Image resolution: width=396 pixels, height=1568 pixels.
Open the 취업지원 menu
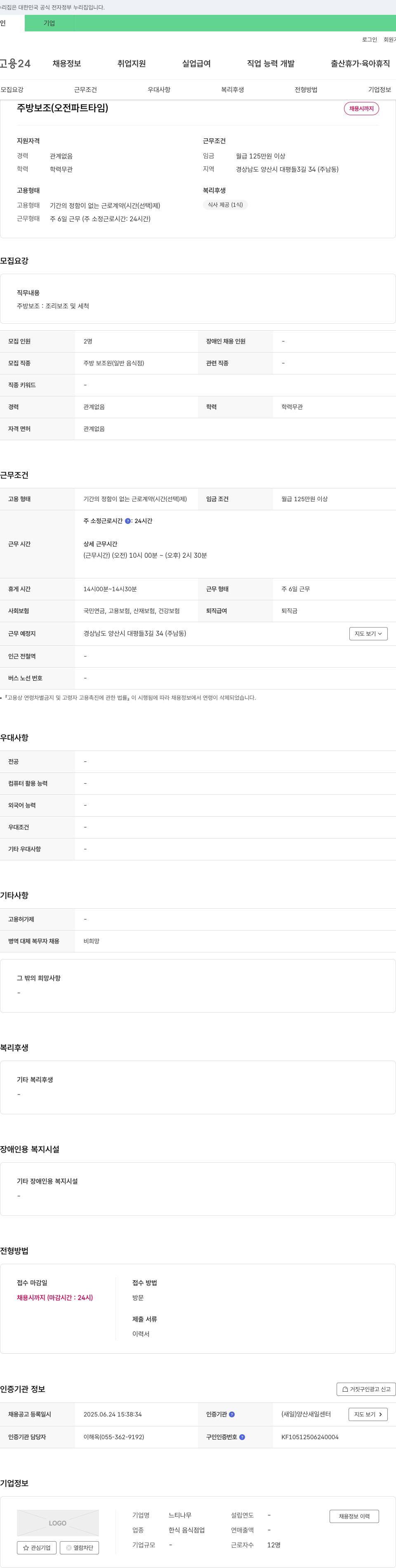click(x=132, y=63)
